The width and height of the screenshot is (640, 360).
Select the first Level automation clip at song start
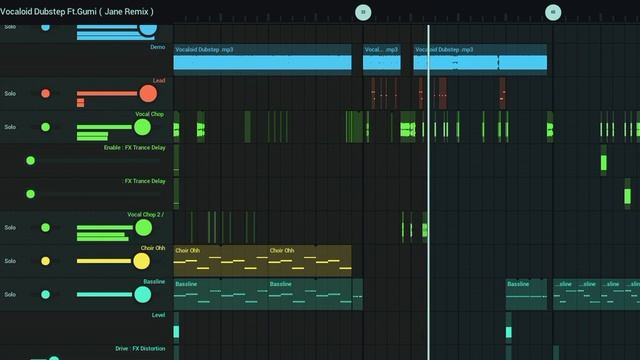click(x=176, y=329)
